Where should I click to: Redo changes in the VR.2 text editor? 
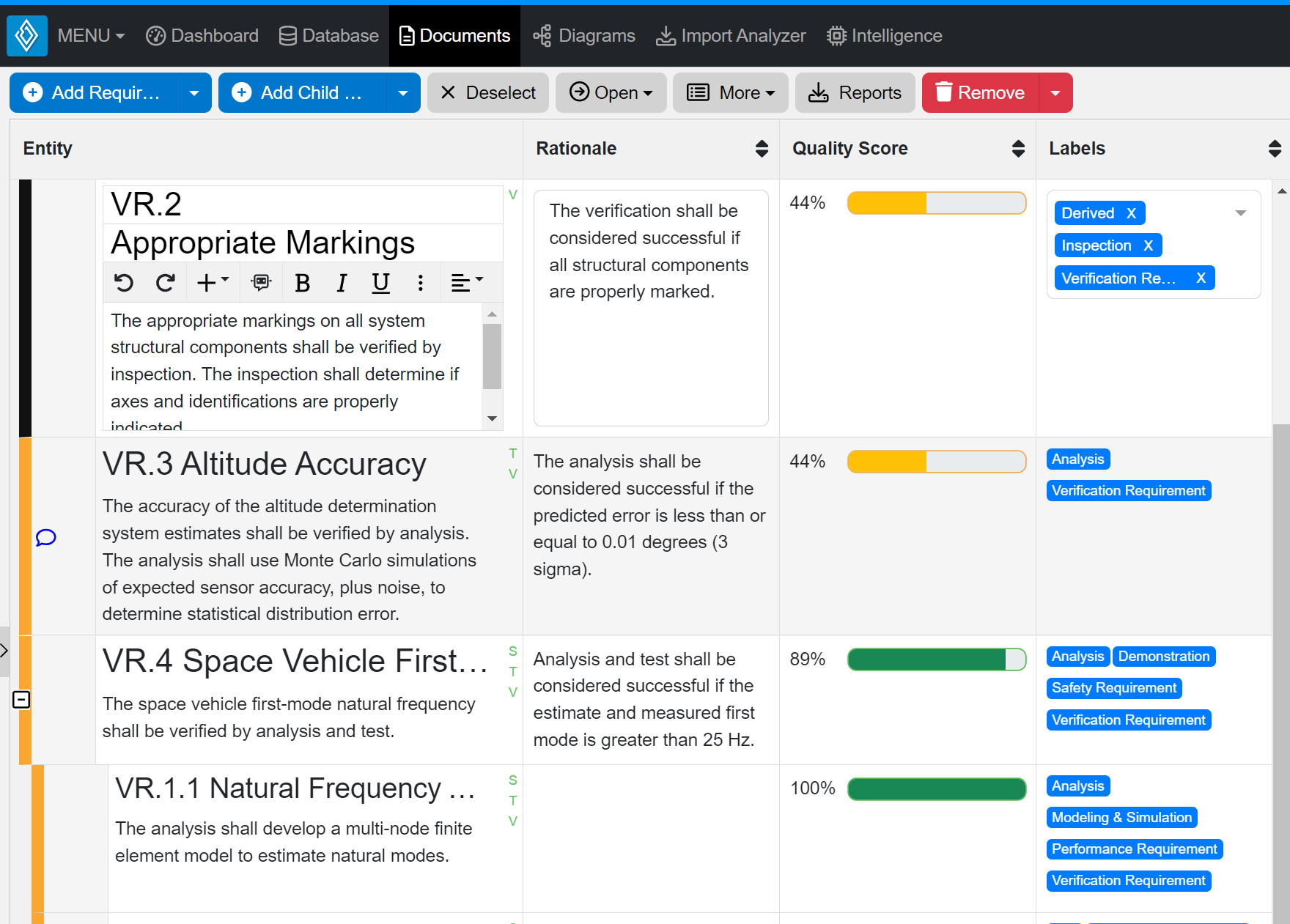pyautogui.click(x=166, y=283)
